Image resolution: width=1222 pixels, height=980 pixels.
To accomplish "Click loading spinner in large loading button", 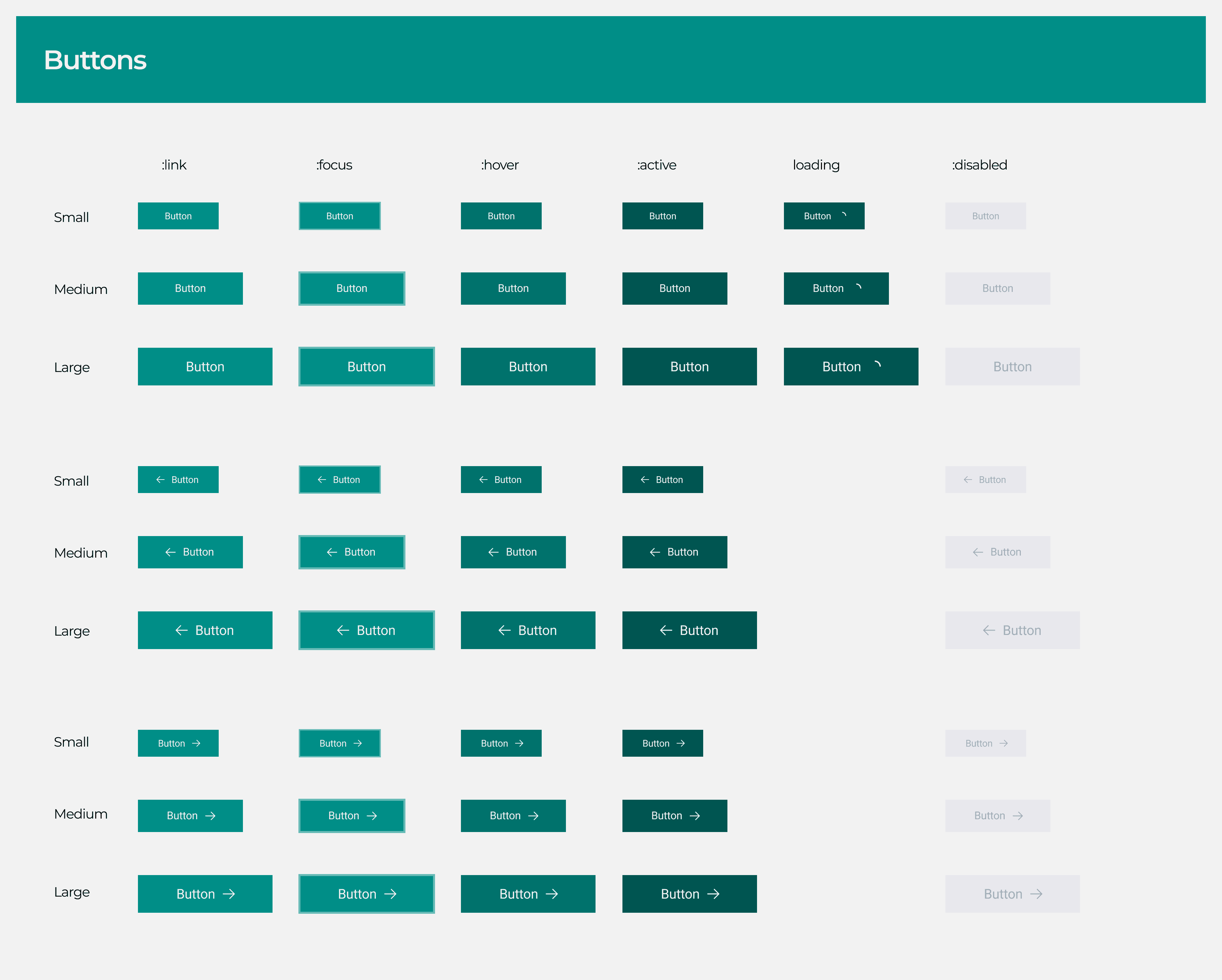I will [877, 365].
